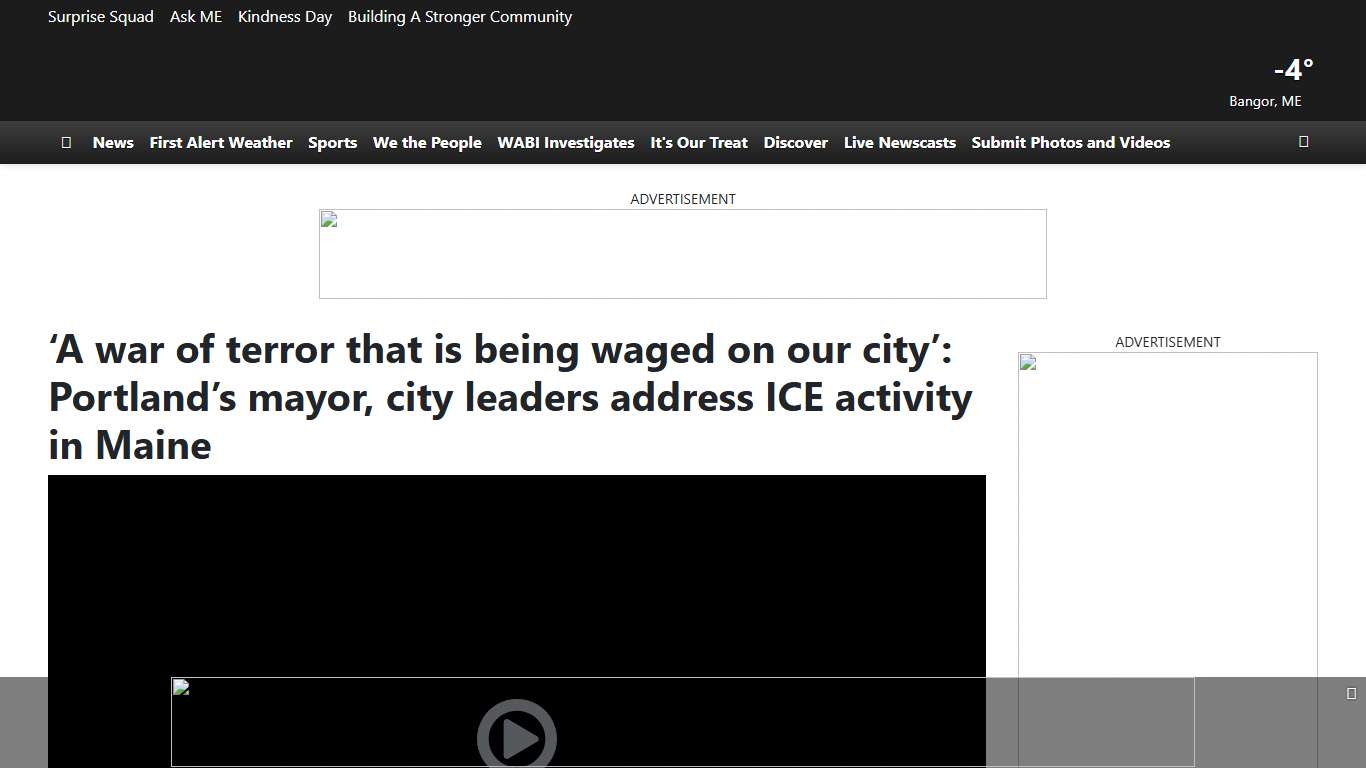The height and width of the screenshot is (768, 1366).
Task: Open the hamburger menu in navigation bar
Action: 66,142
